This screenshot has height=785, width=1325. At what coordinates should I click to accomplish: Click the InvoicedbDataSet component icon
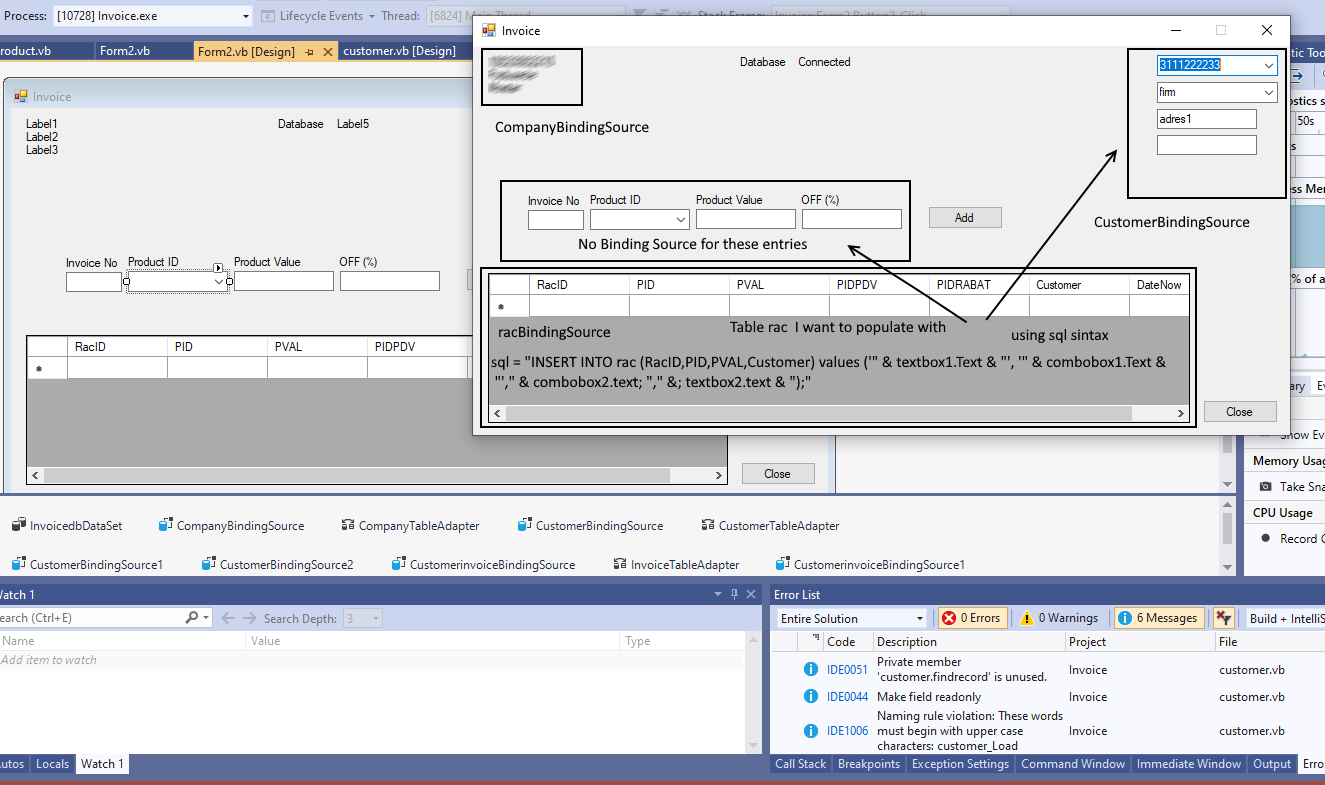tap(19, 525)
